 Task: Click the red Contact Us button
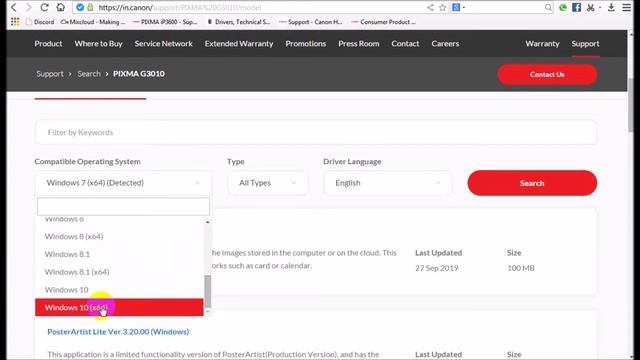coord(547,74)
